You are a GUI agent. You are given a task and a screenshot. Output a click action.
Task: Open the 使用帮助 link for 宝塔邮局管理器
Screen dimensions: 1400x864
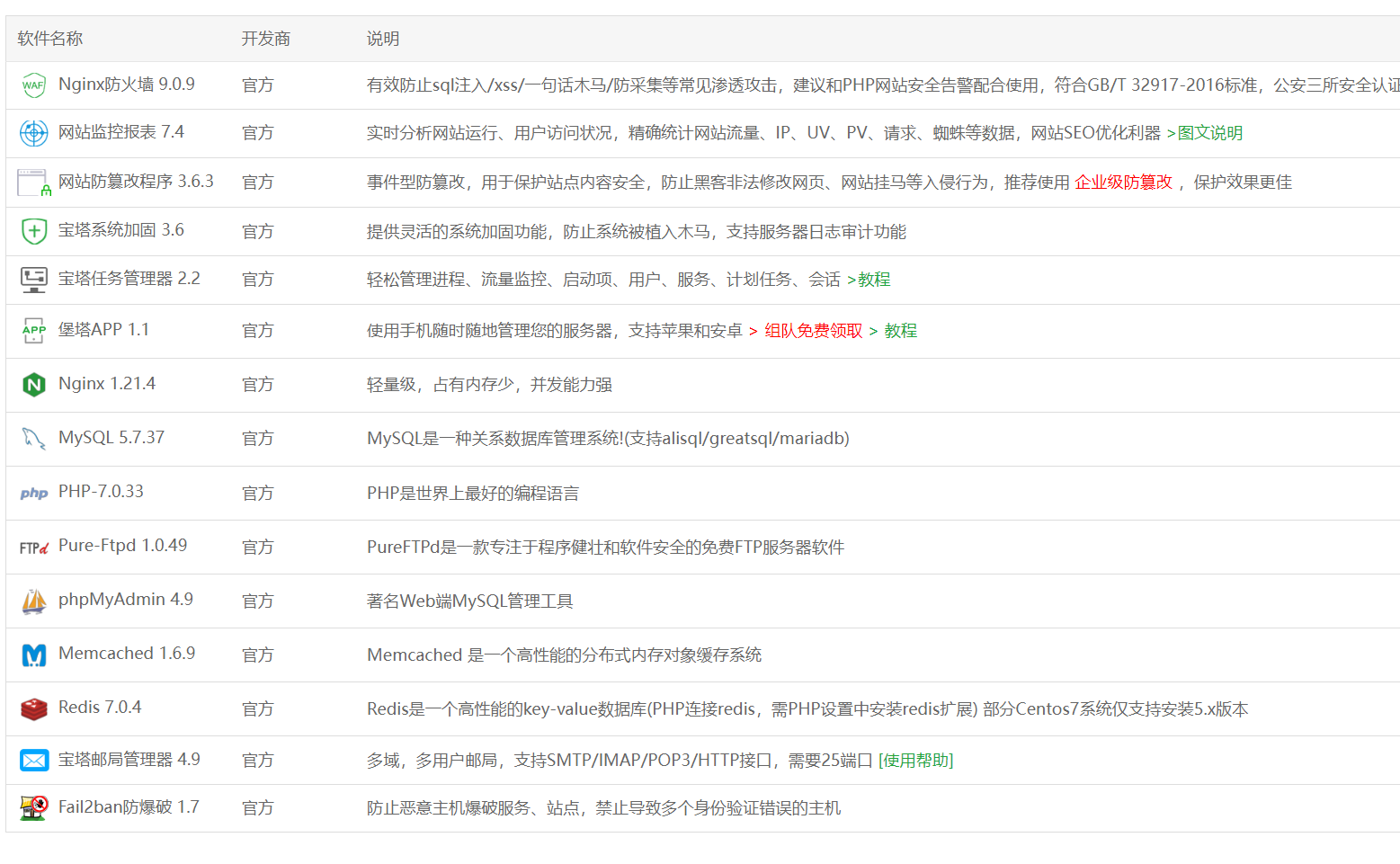[x=915, y=761]
